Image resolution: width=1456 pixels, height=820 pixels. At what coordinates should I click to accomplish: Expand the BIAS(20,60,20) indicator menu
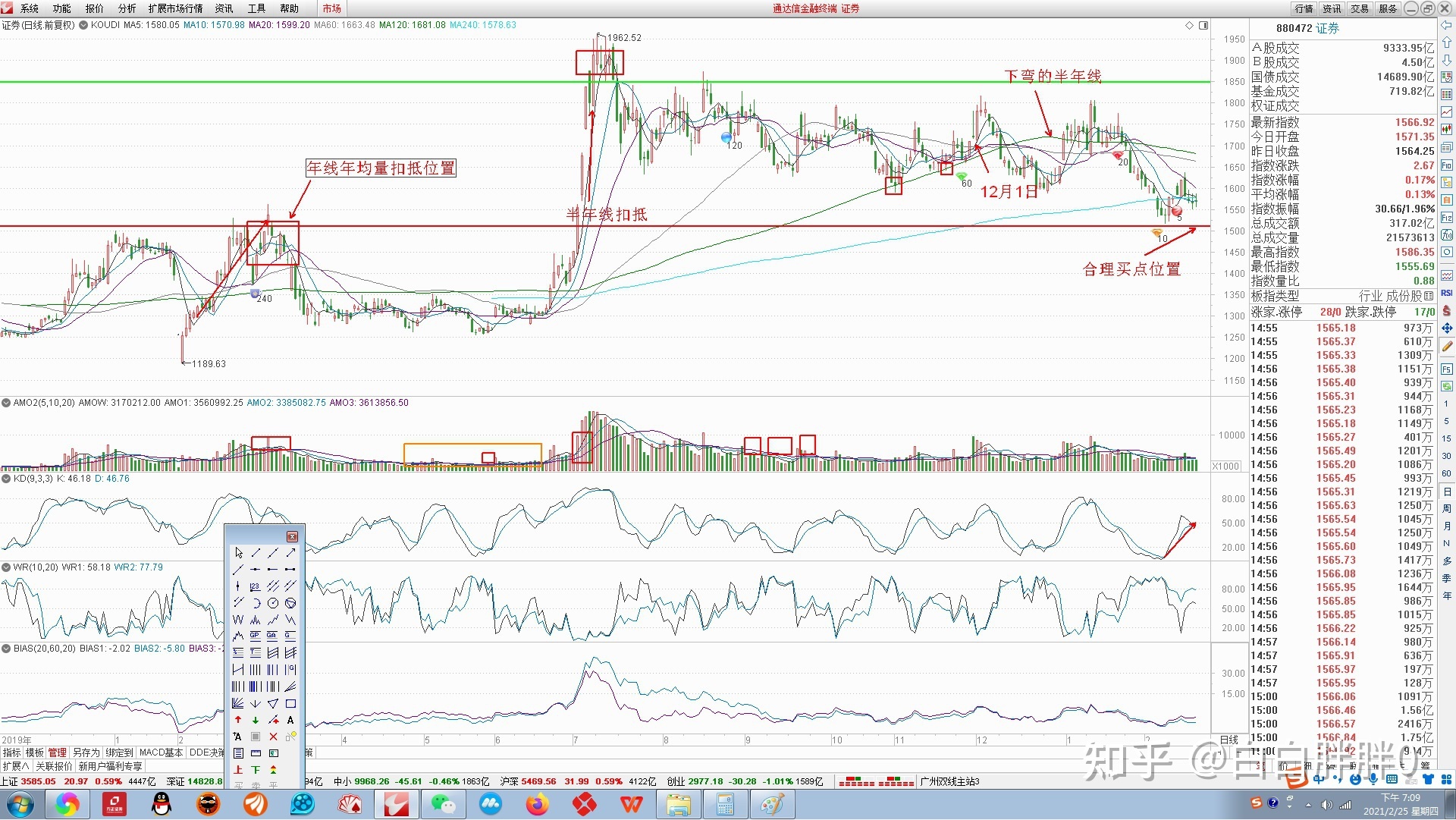click(x=6, y=649)
